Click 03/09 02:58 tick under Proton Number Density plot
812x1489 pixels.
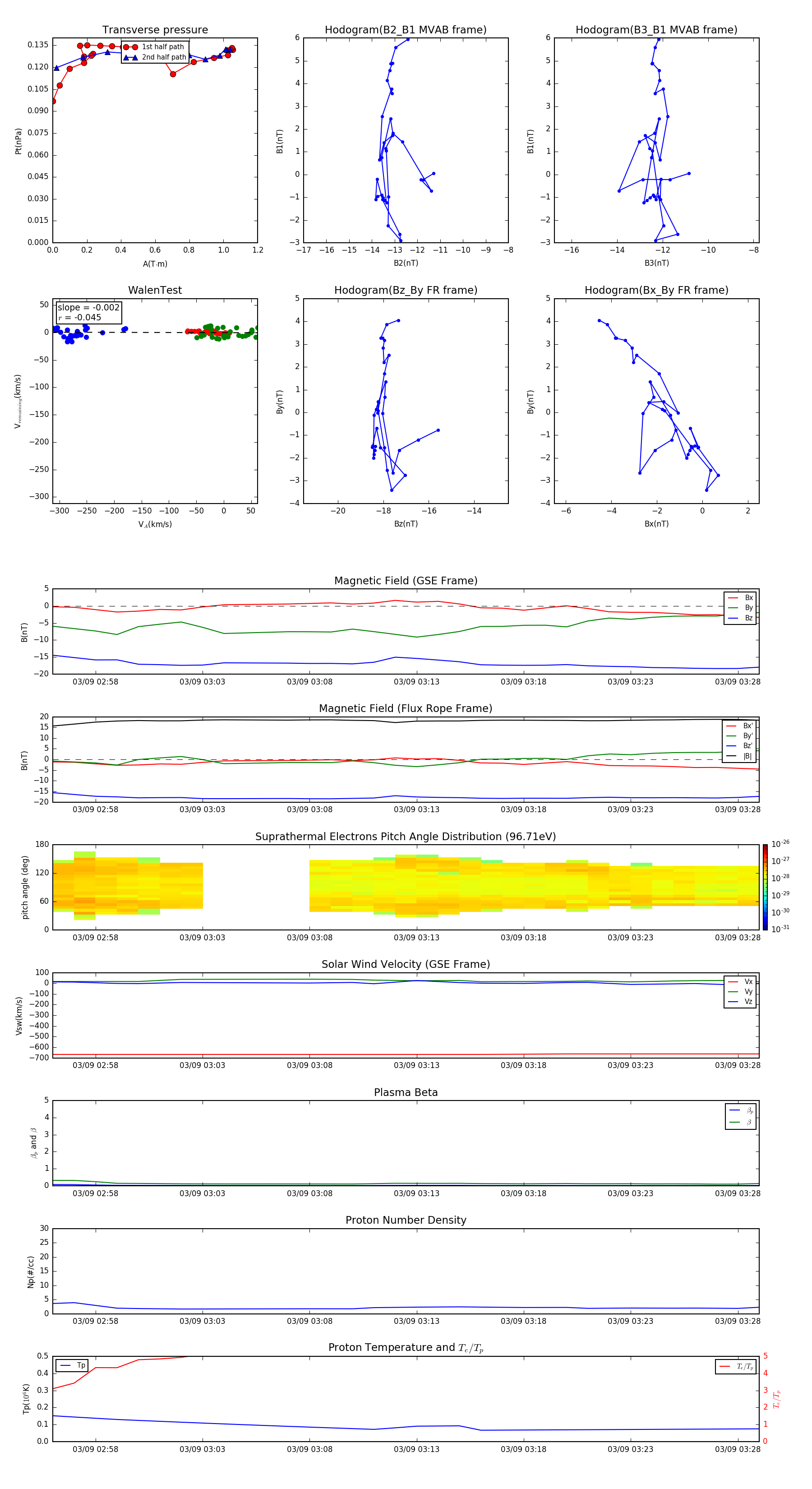coord(95,1321)
